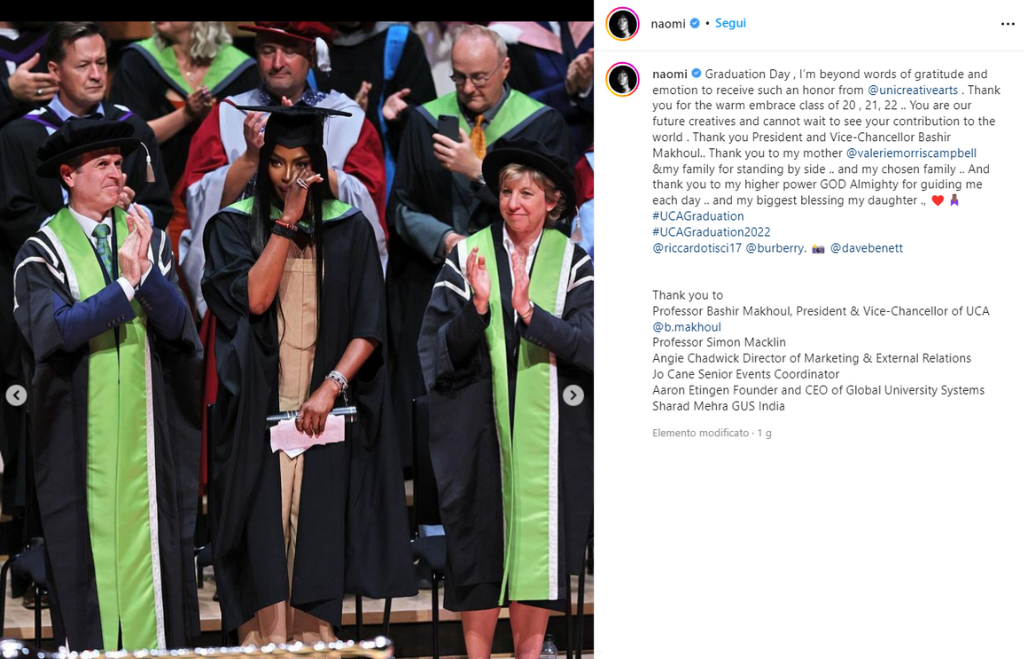Image resolution: width=1024 pixels, height=659 pixels.
Task: Open naomi's avatar beside the caption
Action: [622, 80]
